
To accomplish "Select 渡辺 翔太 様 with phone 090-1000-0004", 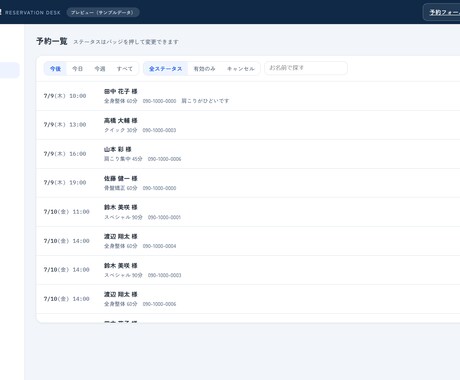I will click(120, 236).
